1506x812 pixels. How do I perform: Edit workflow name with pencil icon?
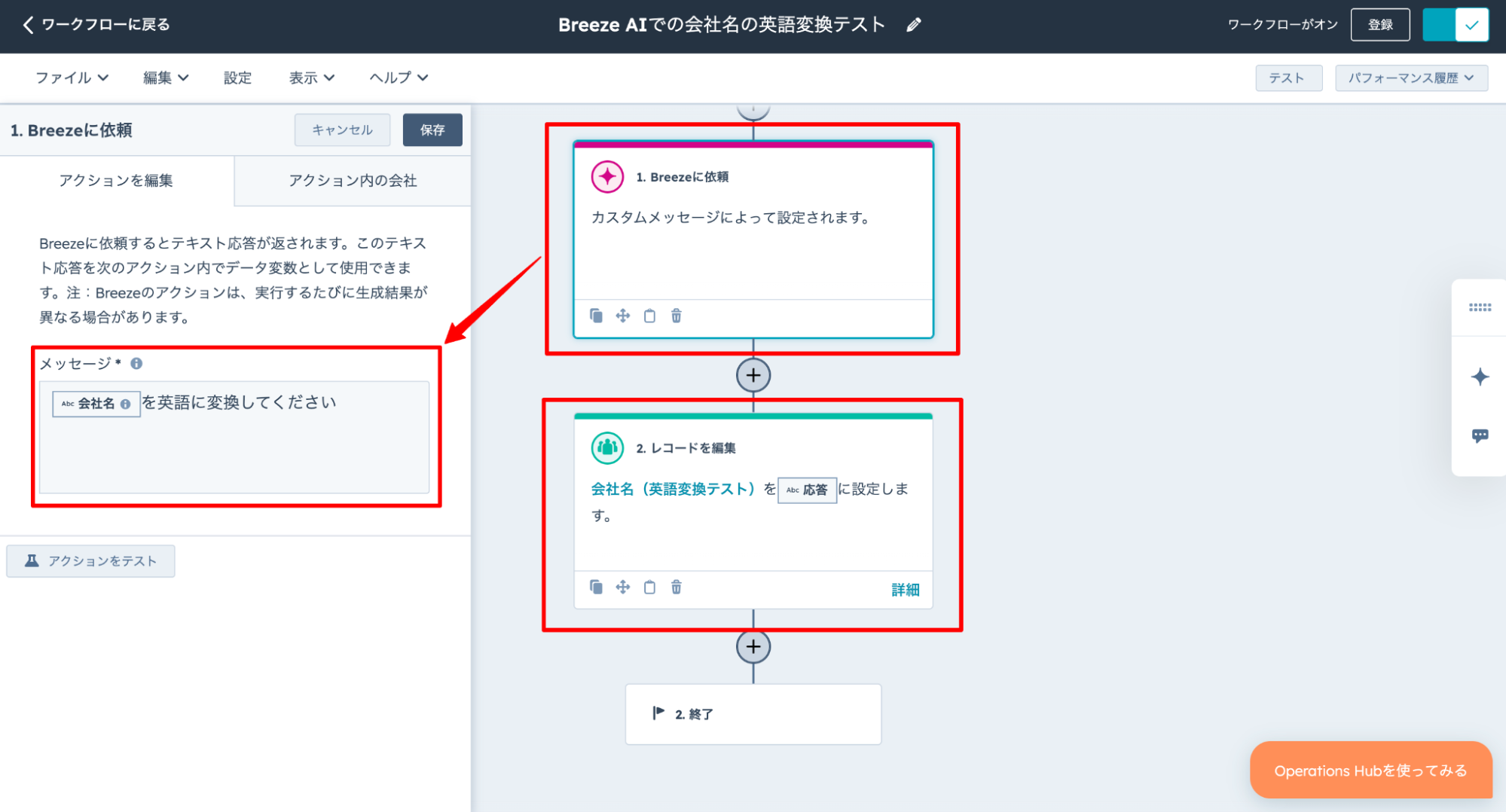(913, 25)
